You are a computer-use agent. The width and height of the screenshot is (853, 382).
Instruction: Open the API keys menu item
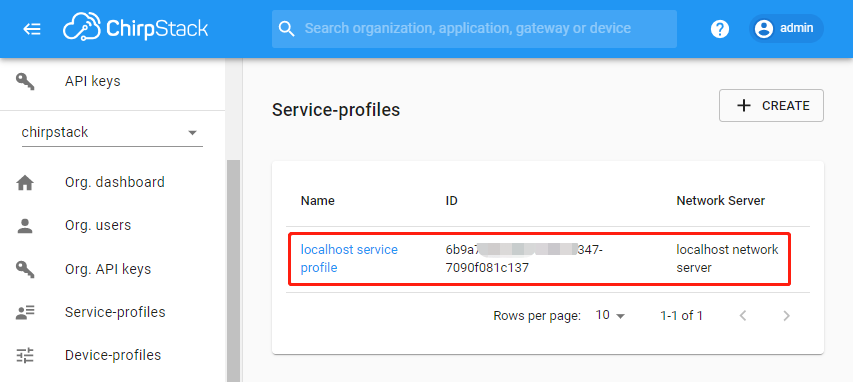click(x=113, y=82)
